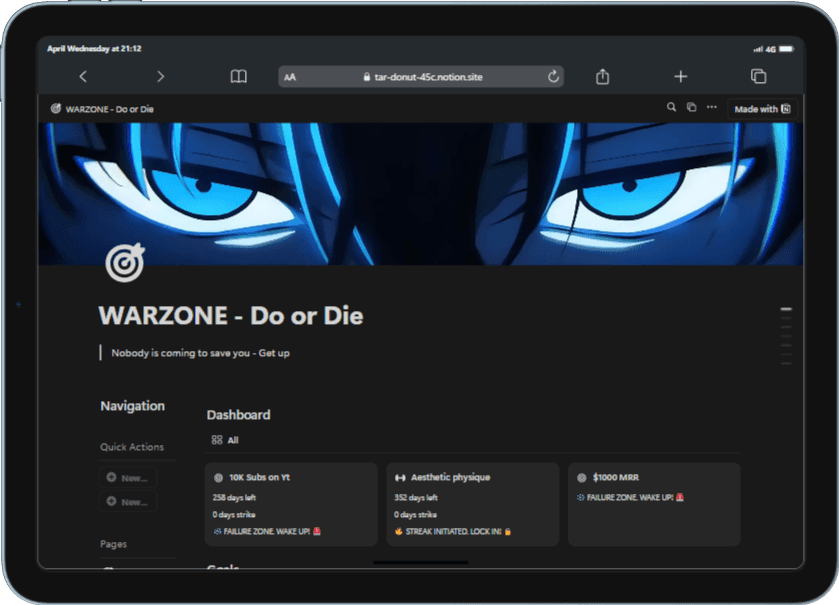Click the "352 days left" text

(x=416, y=497)
